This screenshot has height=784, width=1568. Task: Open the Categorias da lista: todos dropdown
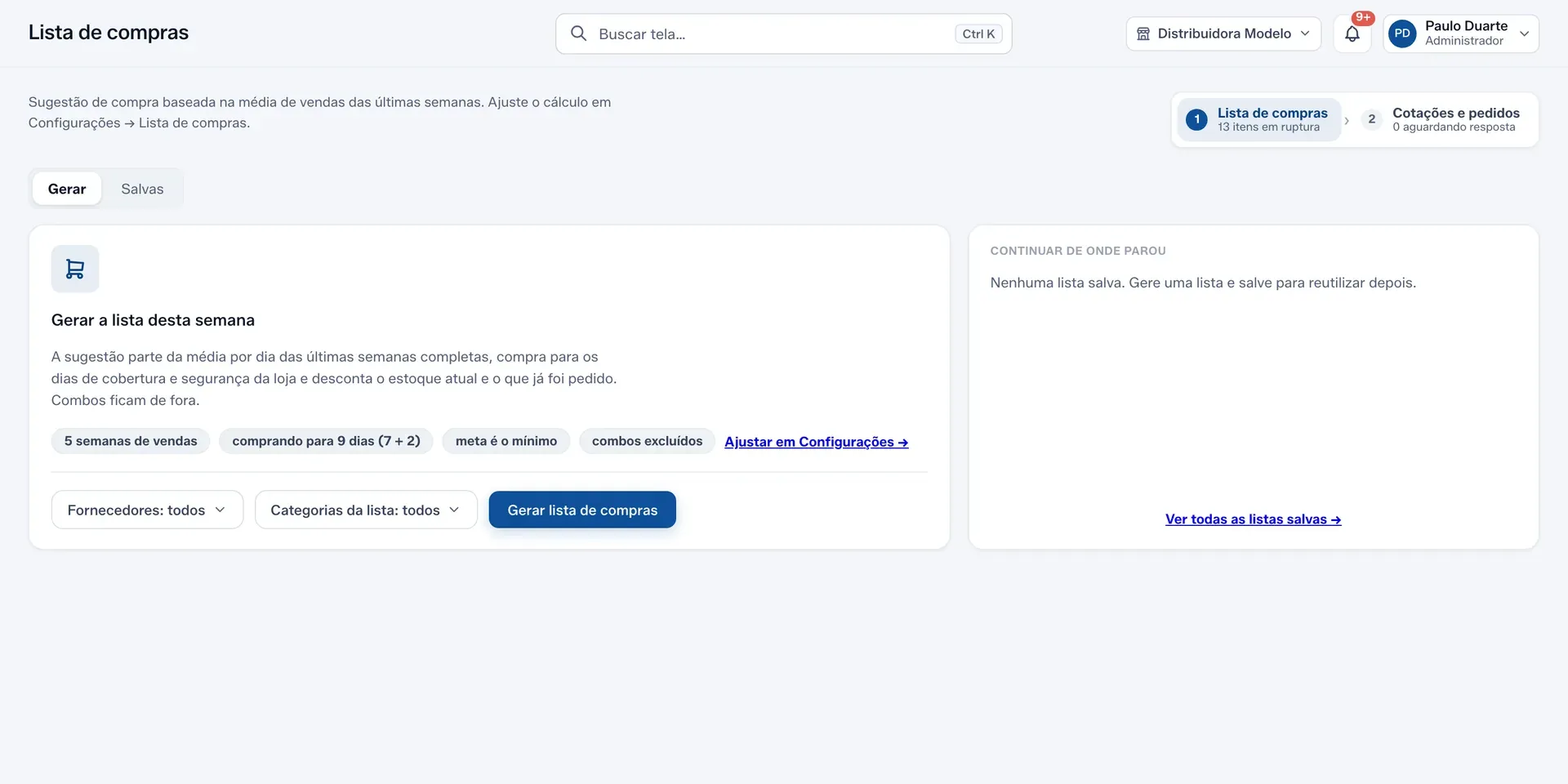point(366,510)
